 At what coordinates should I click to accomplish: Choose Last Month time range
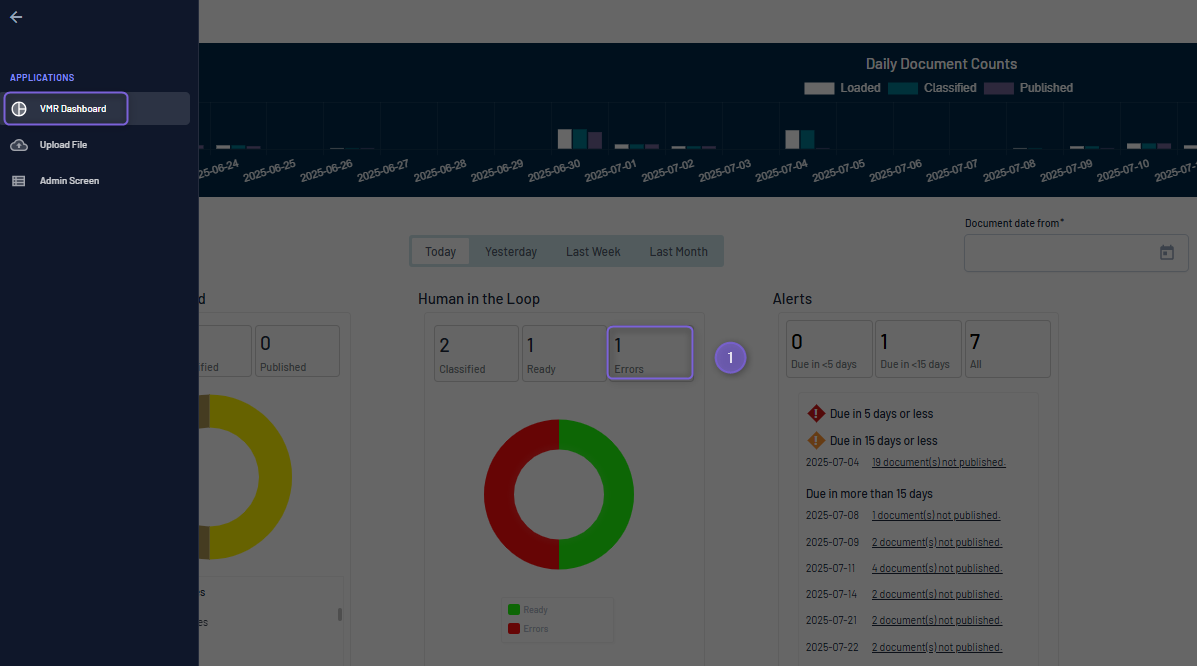(x=679, y=251)
